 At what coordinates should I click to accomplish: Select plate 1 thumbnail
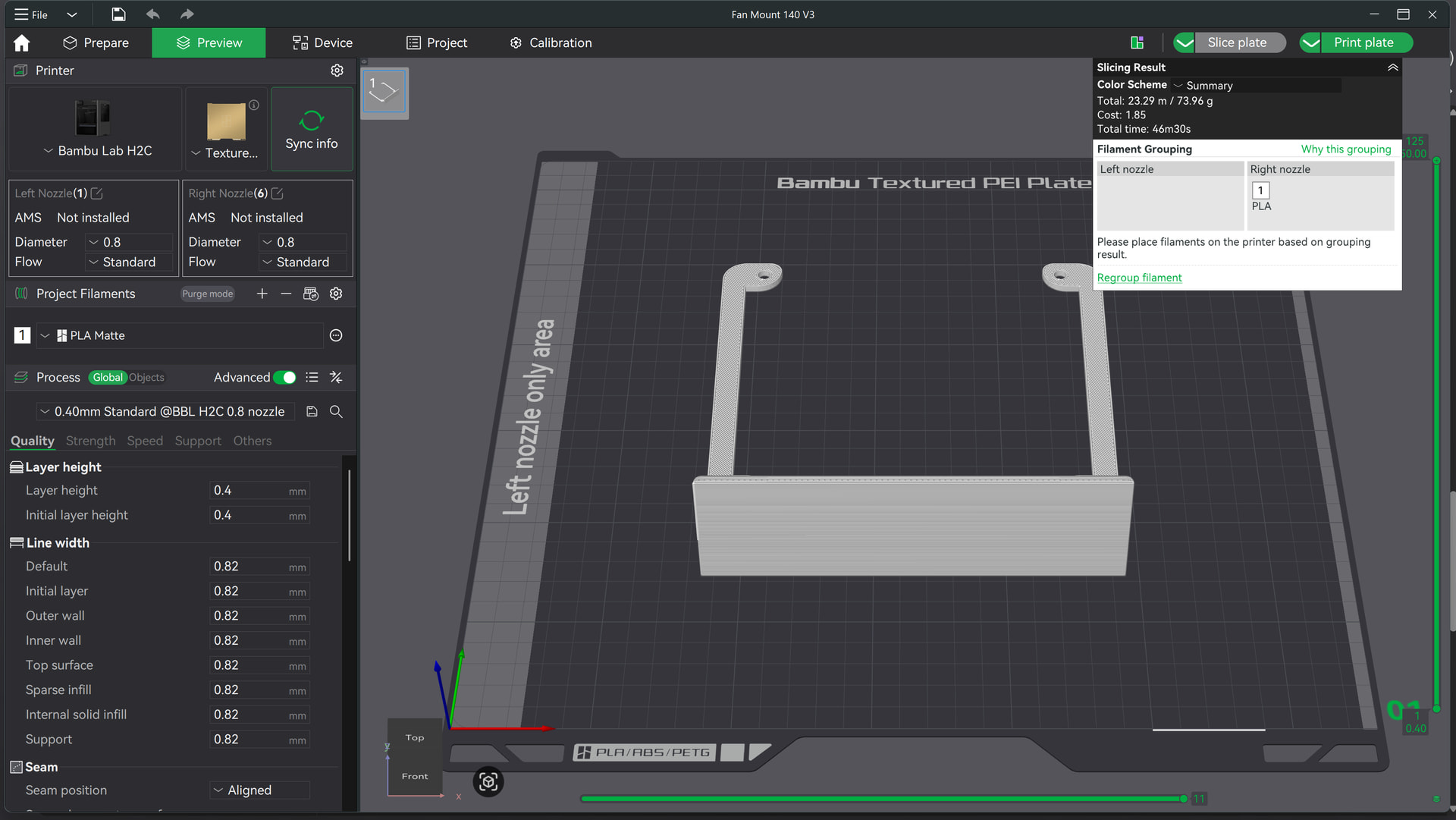384,93
